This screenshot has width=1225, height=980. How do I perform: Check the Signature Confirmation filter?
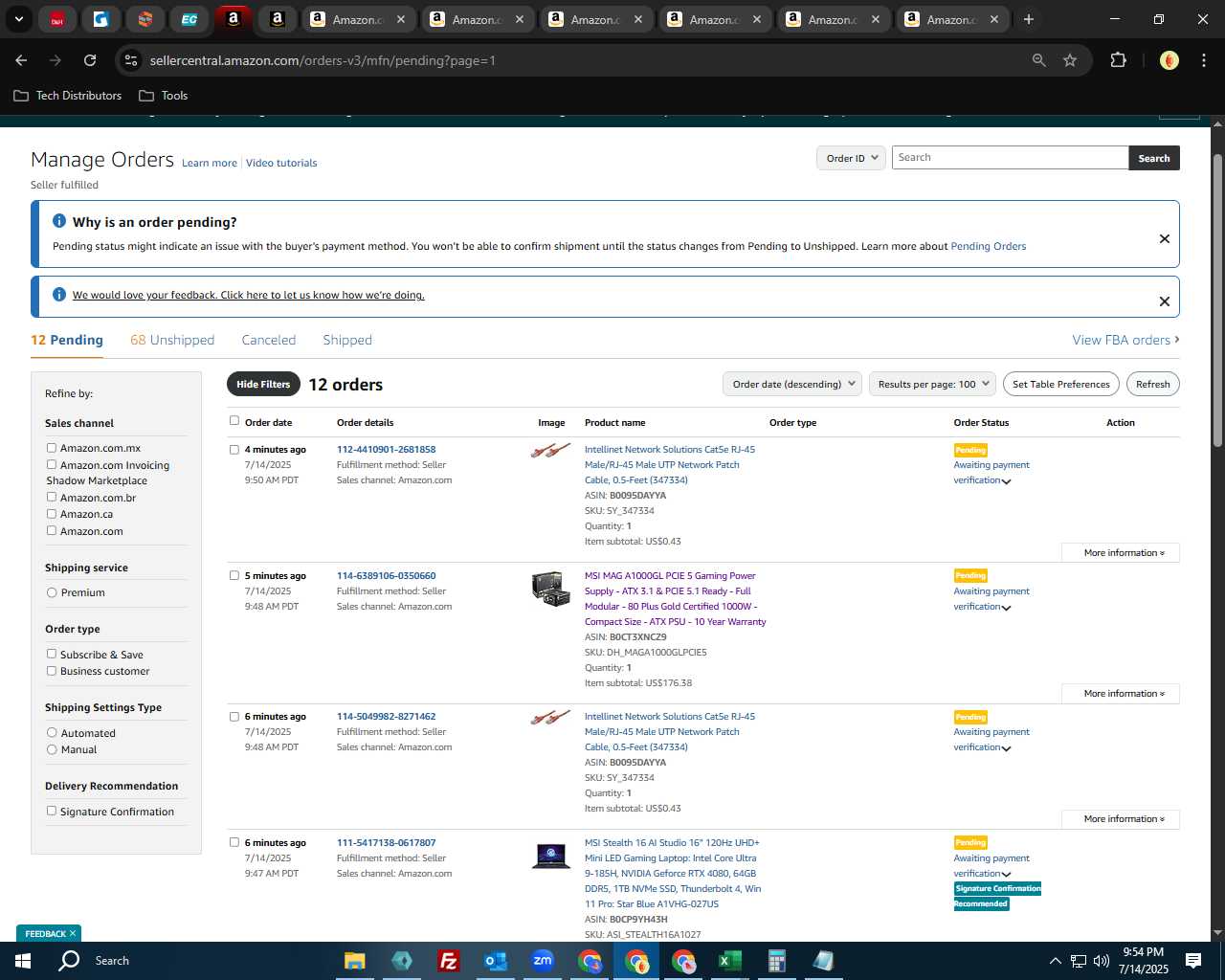[52, 811]
